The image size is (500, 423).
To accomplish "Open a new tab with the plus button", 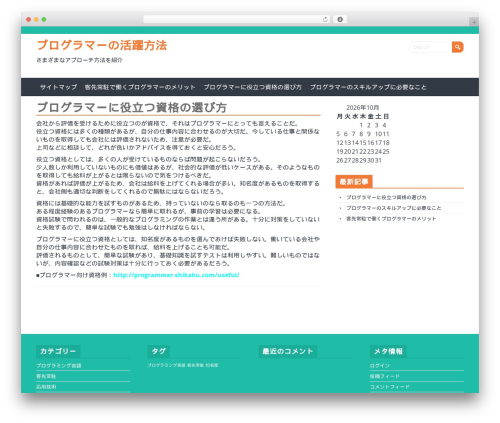I will click(x=474, y=22).
